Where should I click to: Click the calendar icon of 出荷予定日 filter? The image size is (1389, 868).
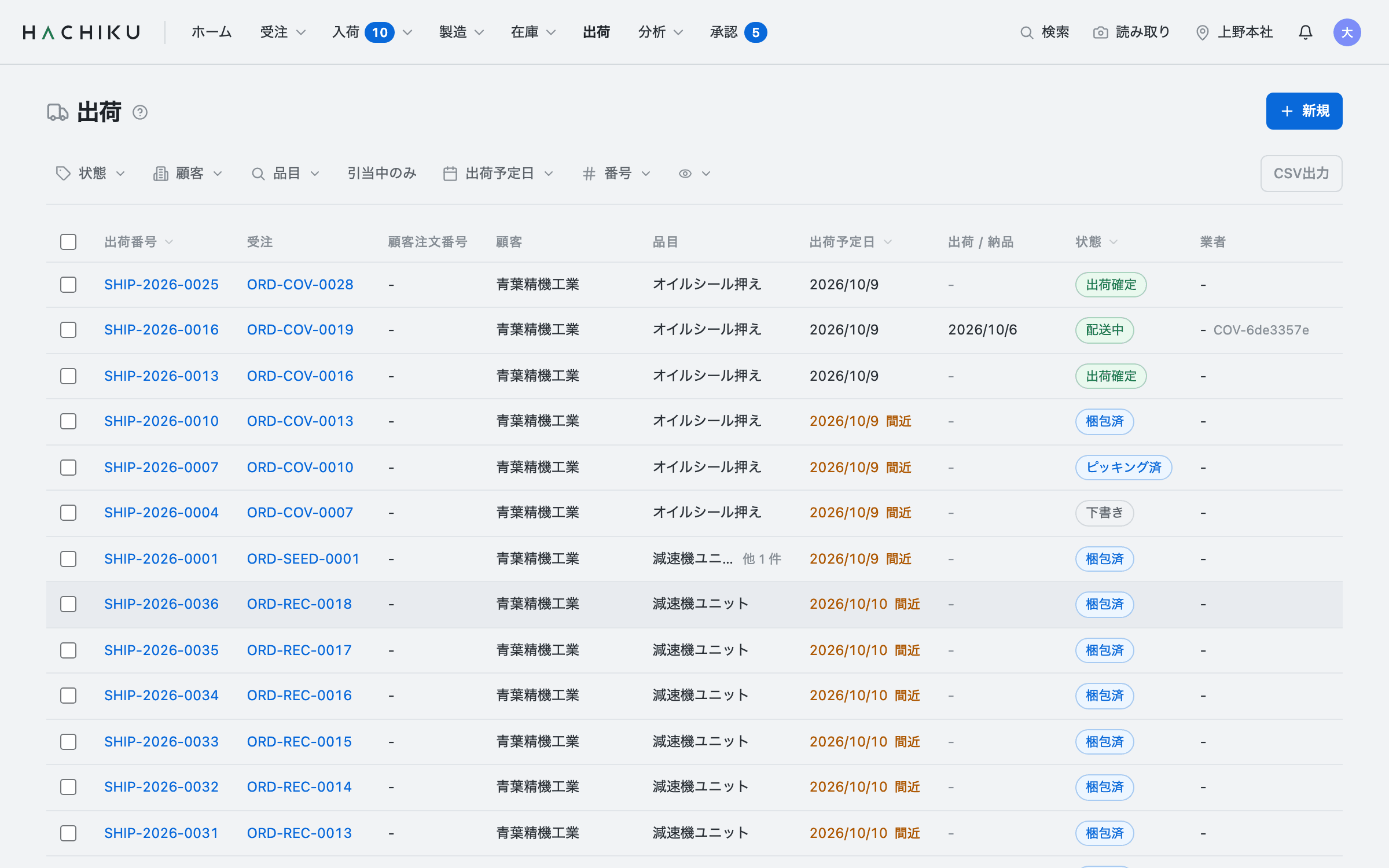click(x=450, y=174)
